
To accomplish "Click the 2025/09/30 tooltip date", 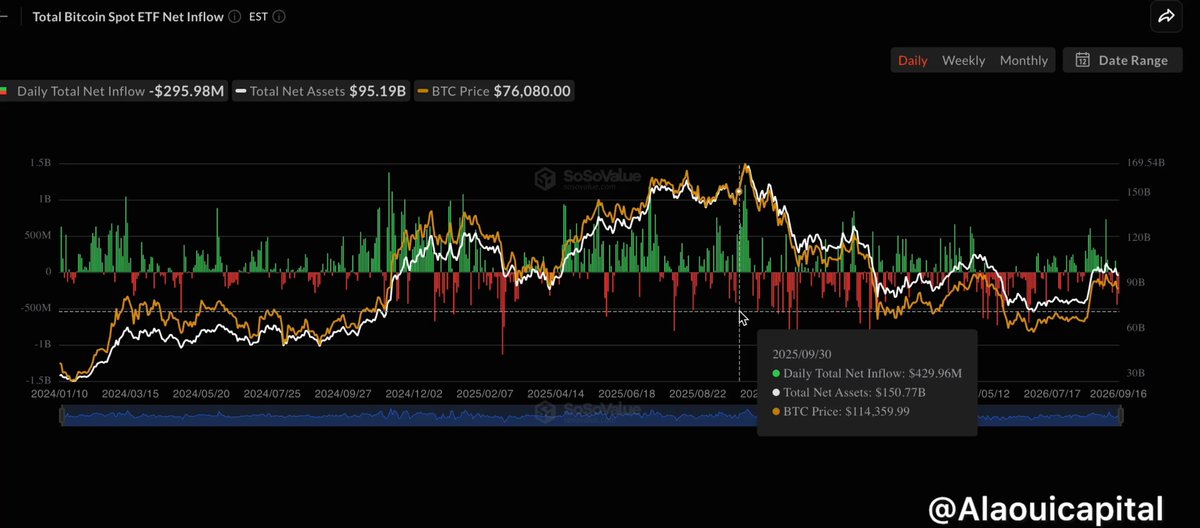I will click(803, 354).
